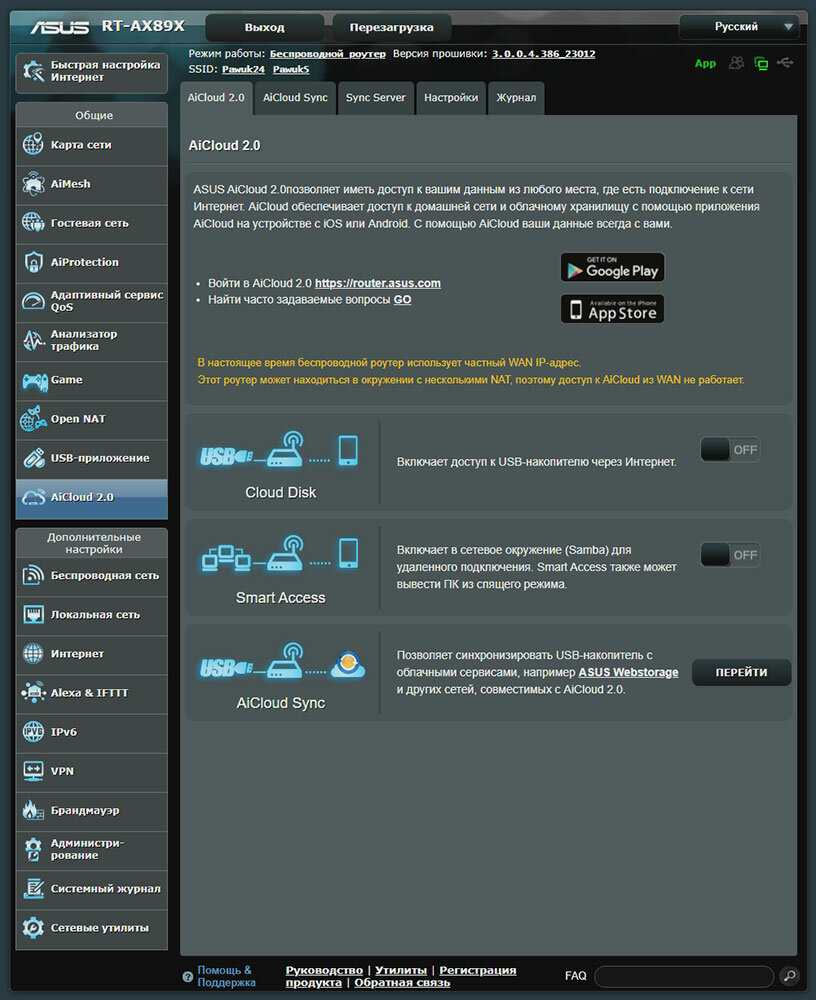Screen dimensions: 816x1000
Task: Open the Alexa & IFTTT icon
Action: coord(33,693)
